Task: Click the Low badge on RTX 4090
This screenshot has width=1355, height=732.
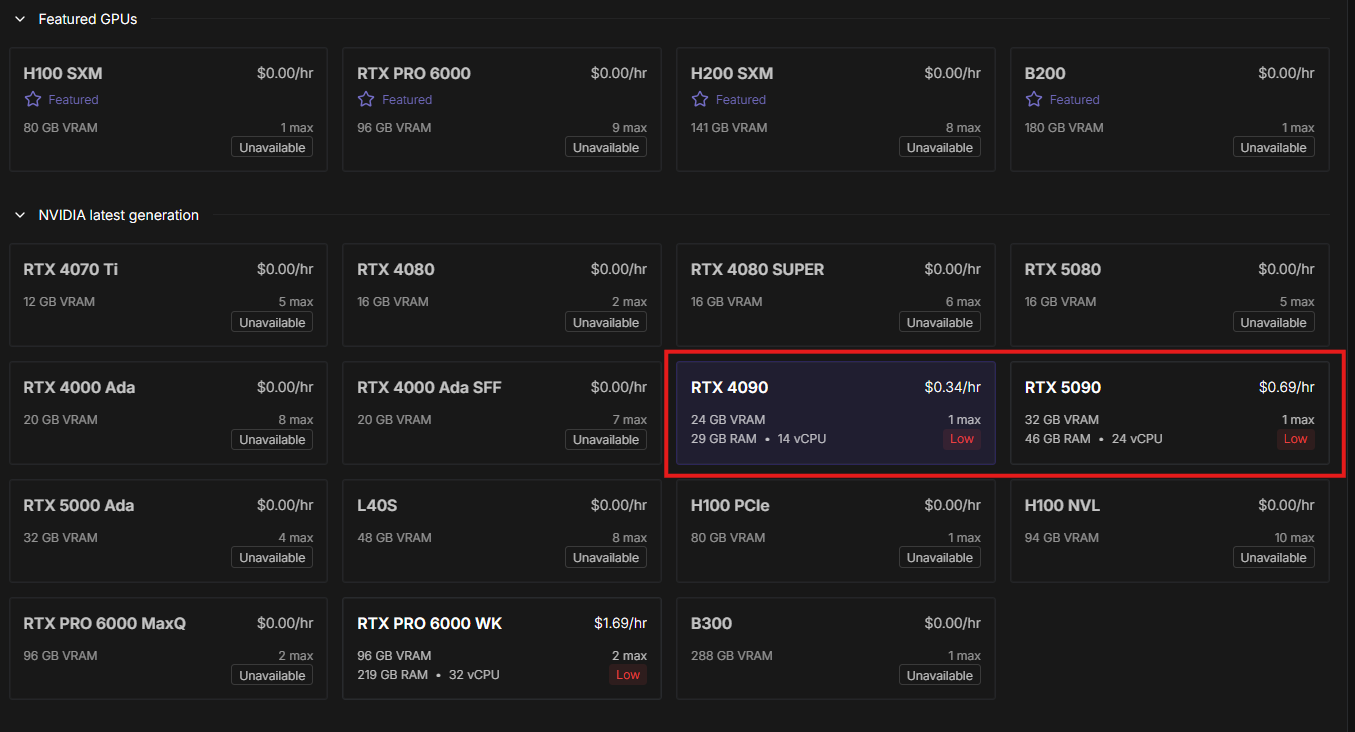Action: (962, 439)
